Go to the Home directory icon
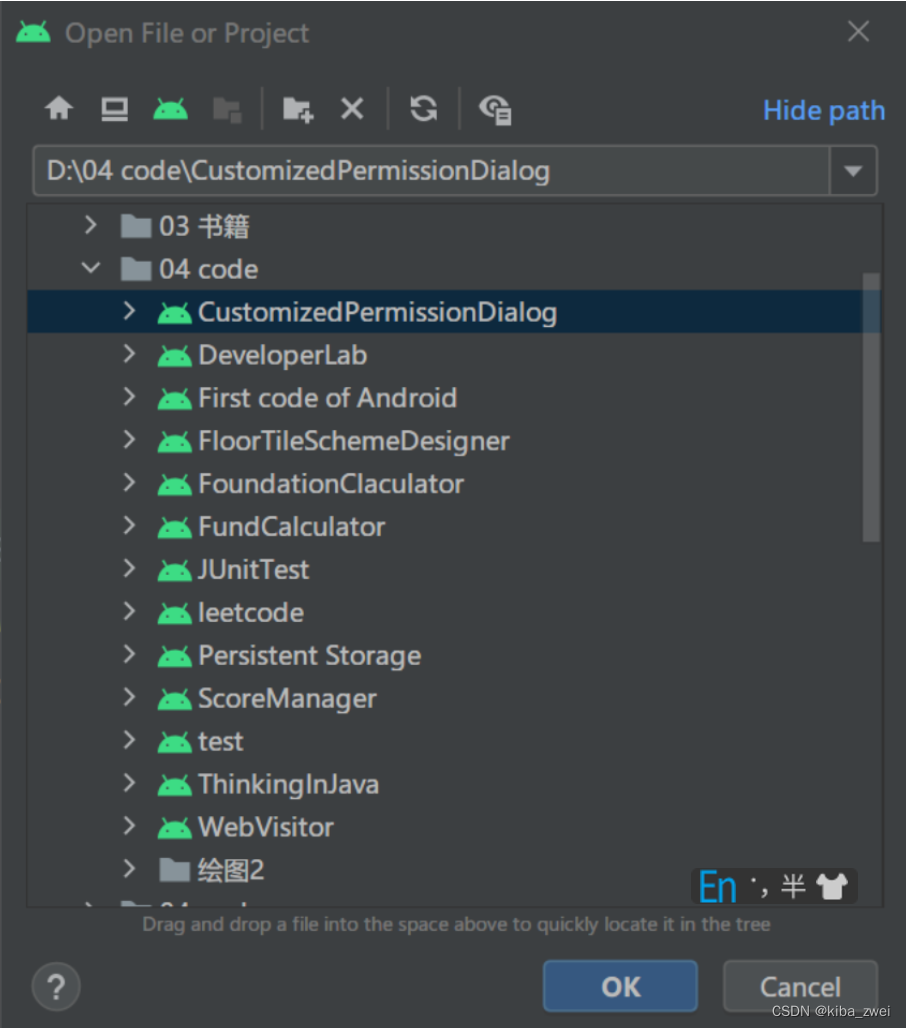The width and height of the screenshot is (906, 1028). click(x=59, y=108)
